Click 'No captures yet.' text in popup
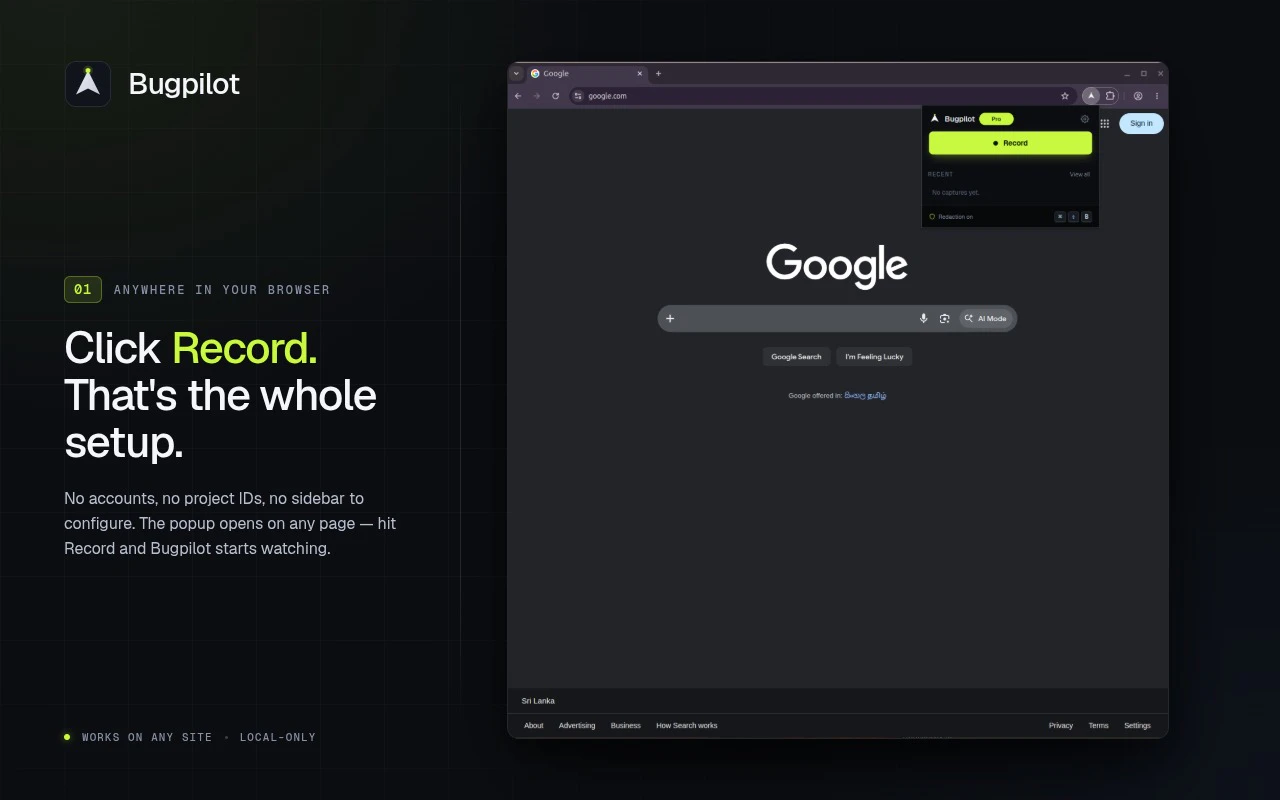 [956, 192]
